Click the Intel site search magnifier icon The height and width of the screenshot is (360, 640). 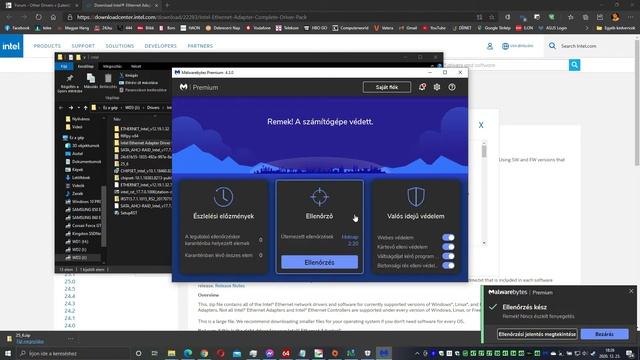(x=552, y=46)
